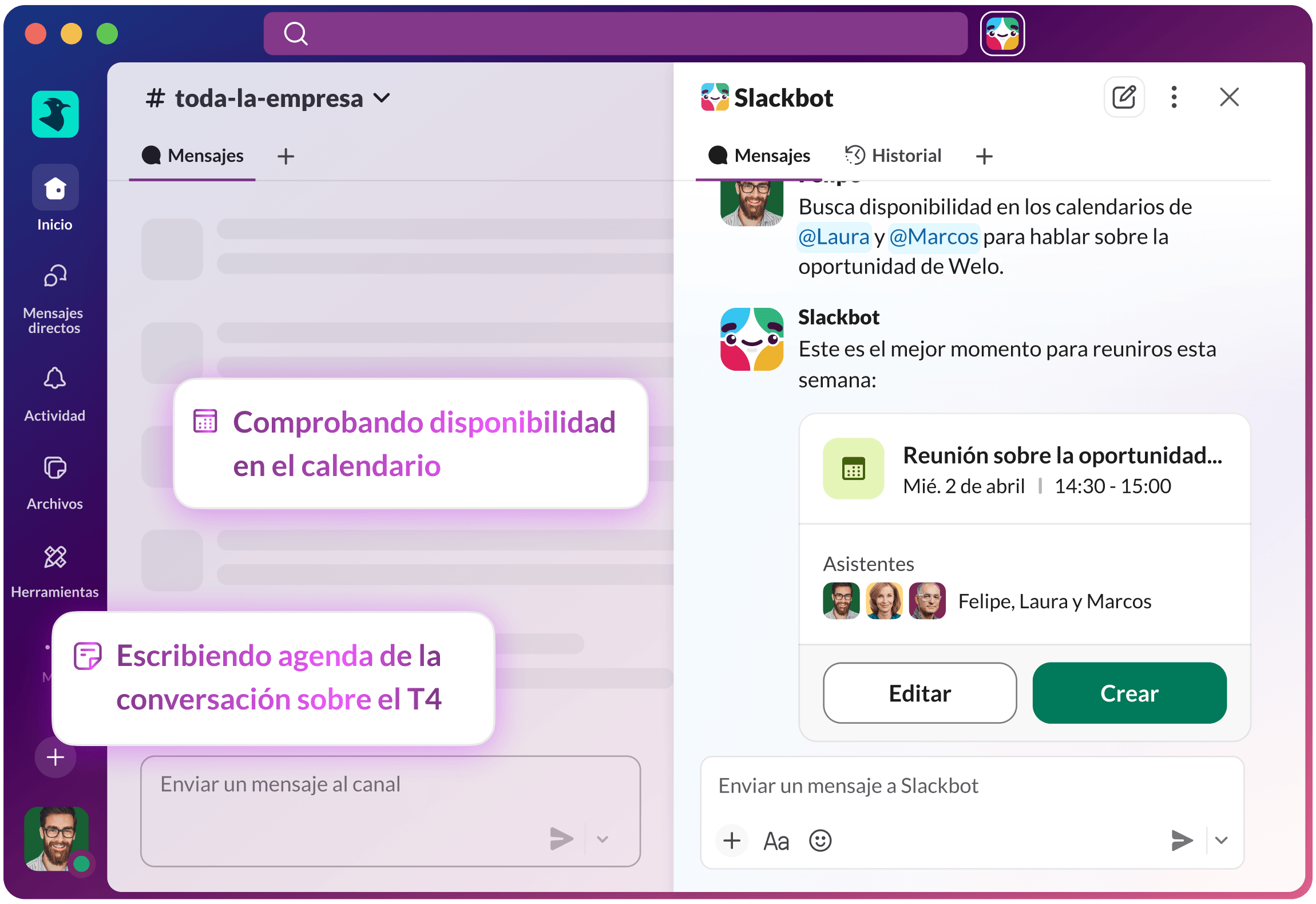Expand the toda-la-empresa channel dropdown

pos(382,98)
